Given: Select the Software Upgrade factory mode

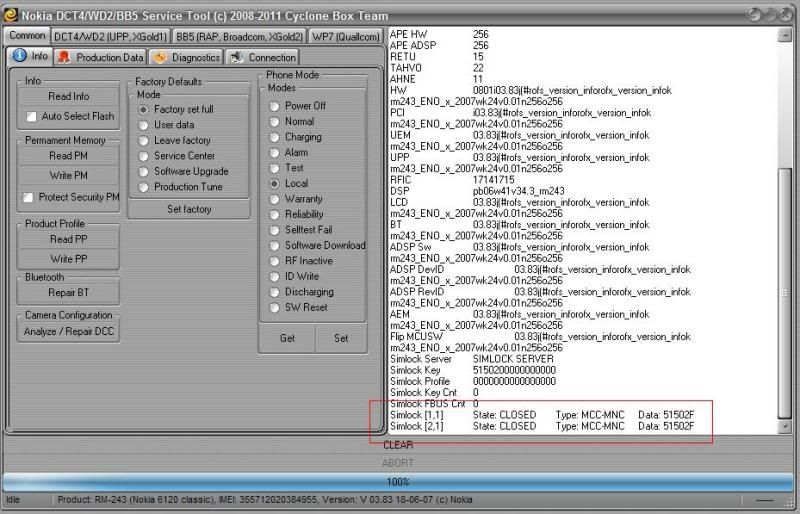Looking at the screenshot, I should pos(144,171).
